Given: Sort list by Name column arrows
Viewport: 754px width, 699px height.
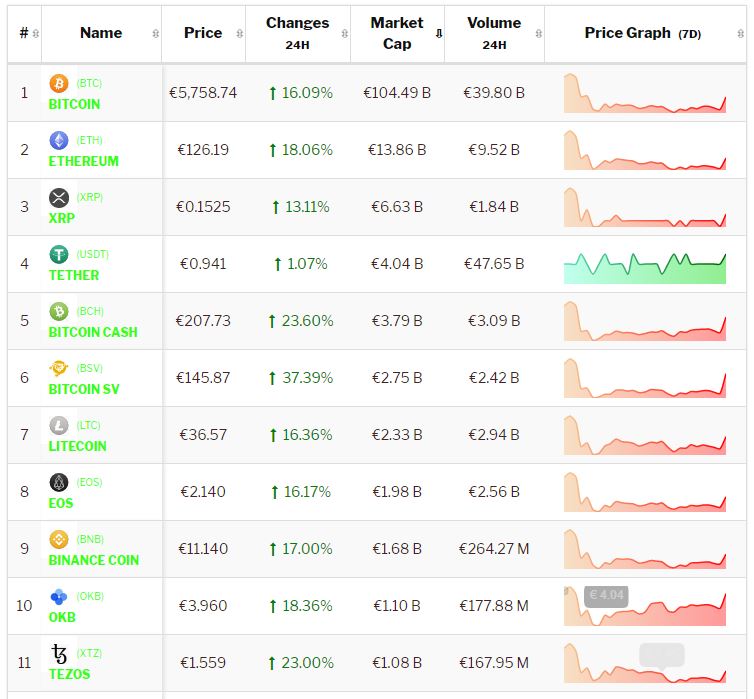Looking at the screenshot, I should [155, 33].
